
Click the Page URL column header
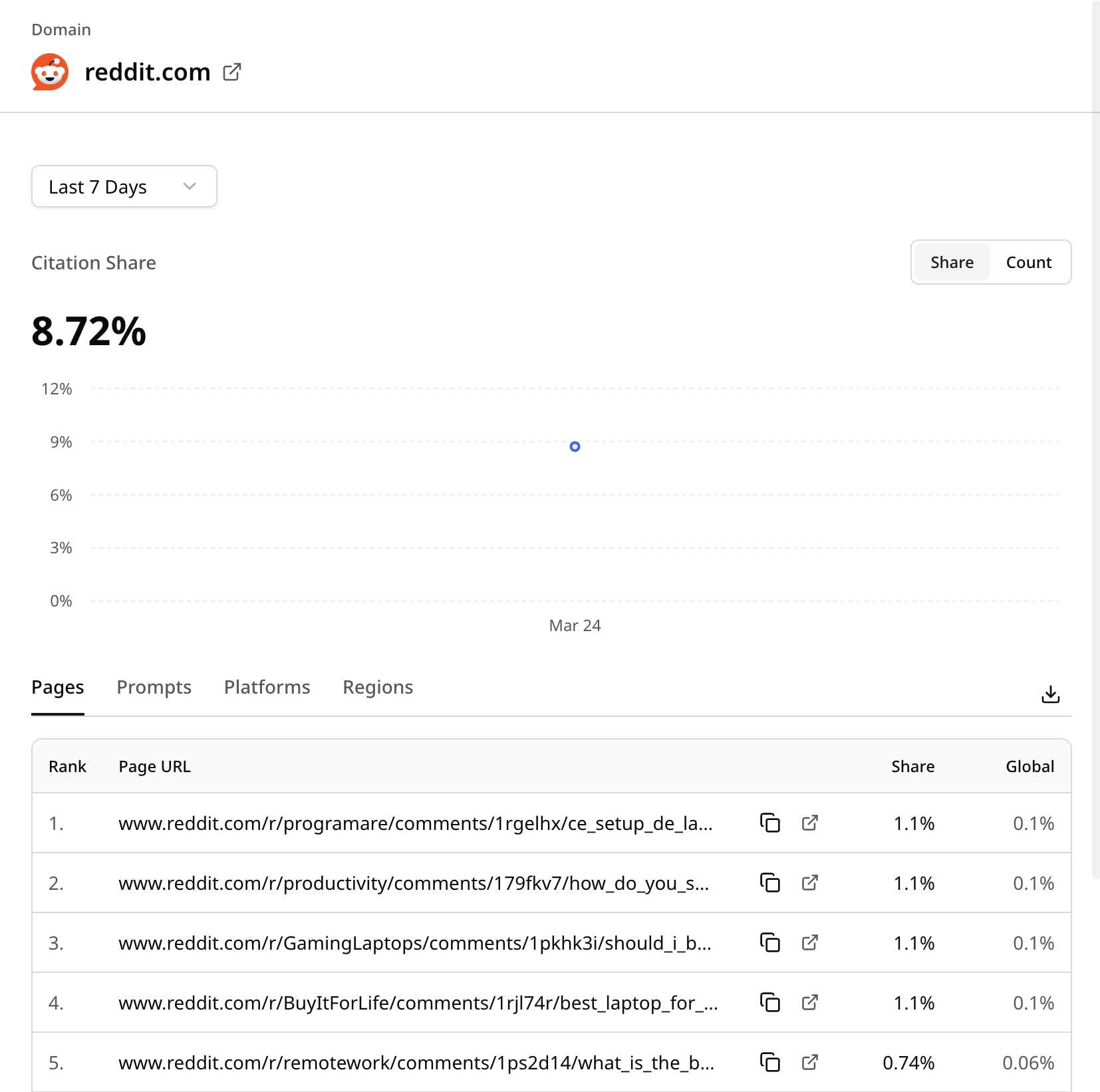coord(154,766)
